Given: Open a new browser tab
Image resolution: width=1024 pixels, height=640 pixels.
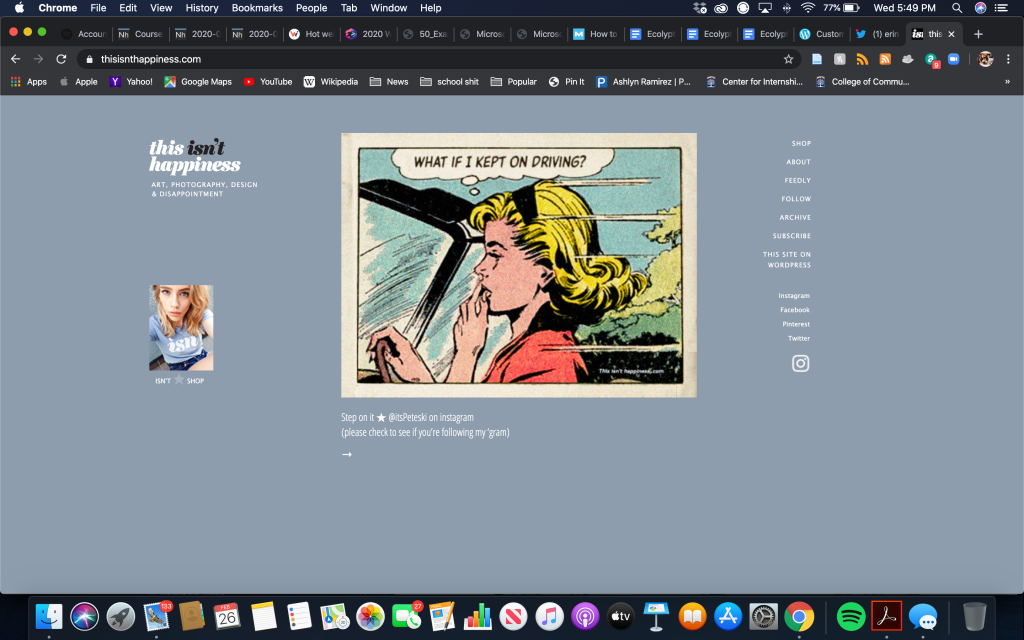Looking at the screenshot, I should coord(978,34).
